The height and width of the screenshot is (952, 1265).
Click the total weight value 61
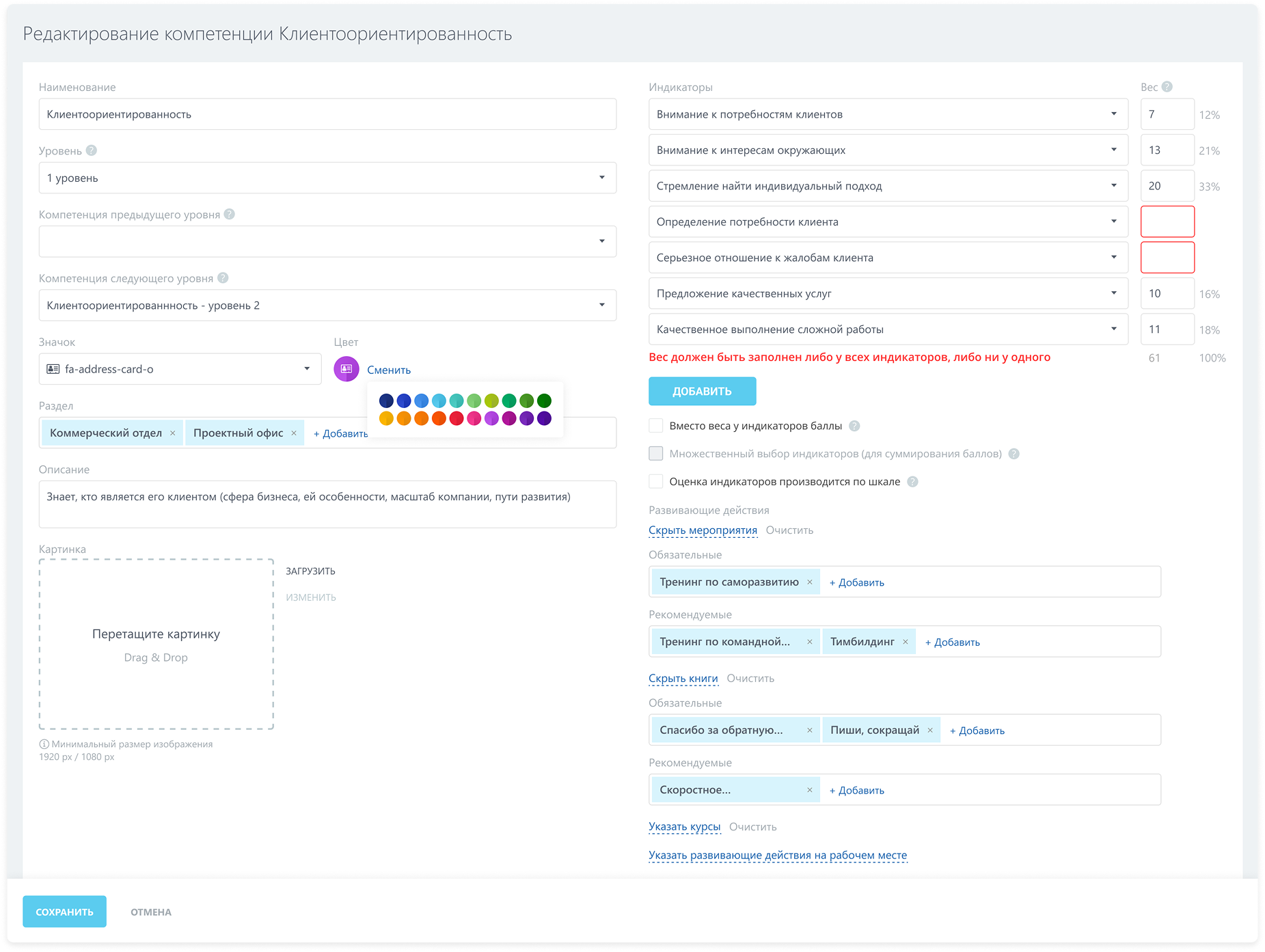point(1154,358)
